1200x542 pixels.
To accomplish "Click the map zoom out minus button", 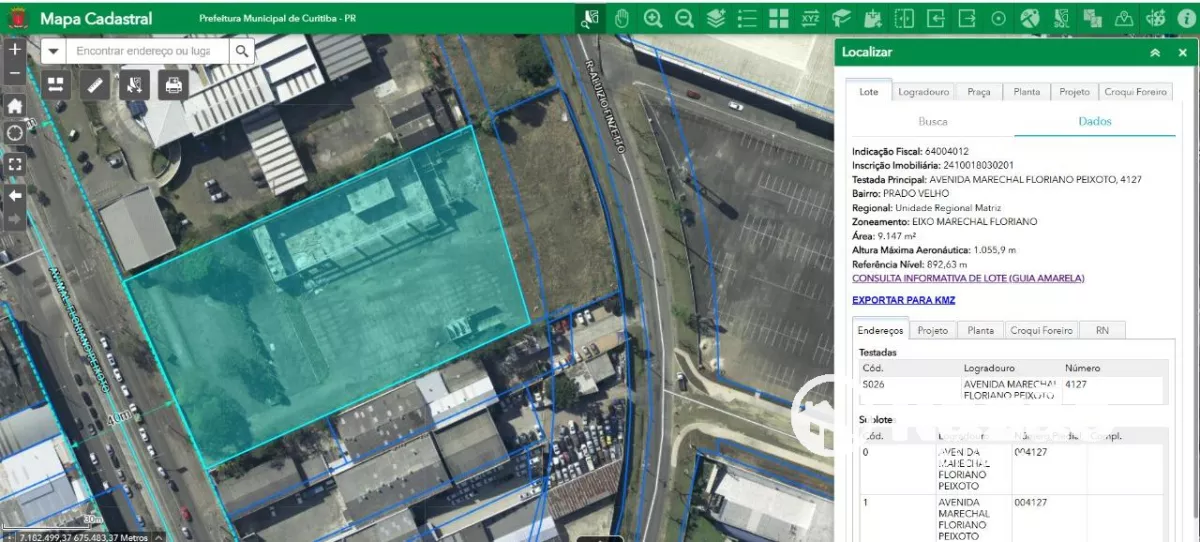I will click(x=15, y=74).
